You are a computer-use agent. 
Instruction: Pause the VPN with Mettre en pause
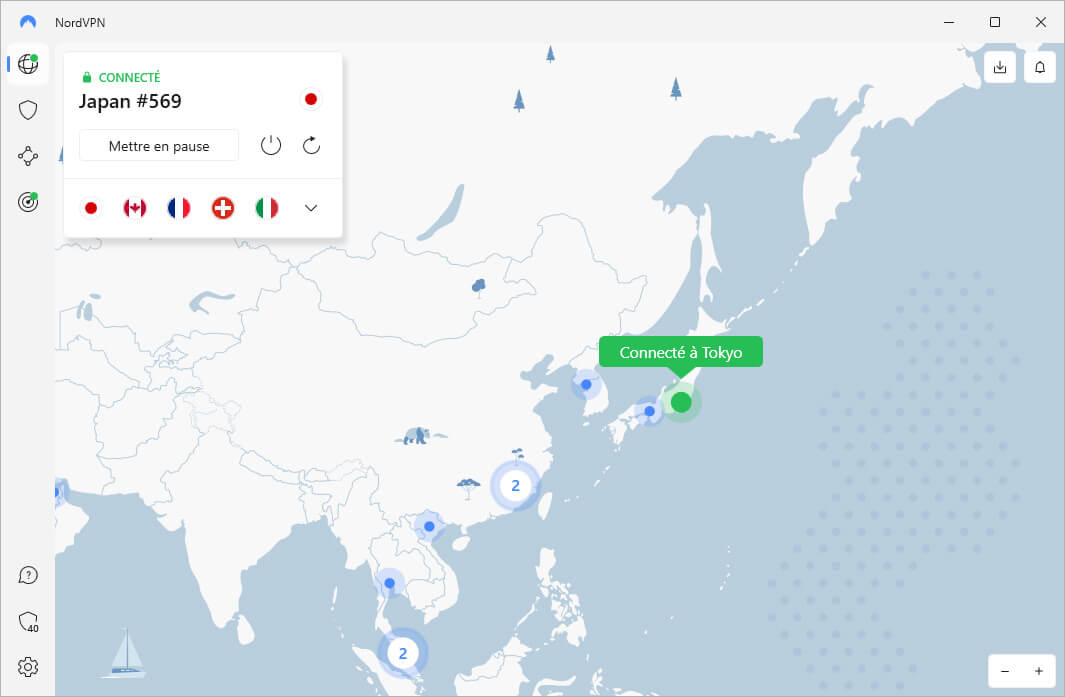158,145
